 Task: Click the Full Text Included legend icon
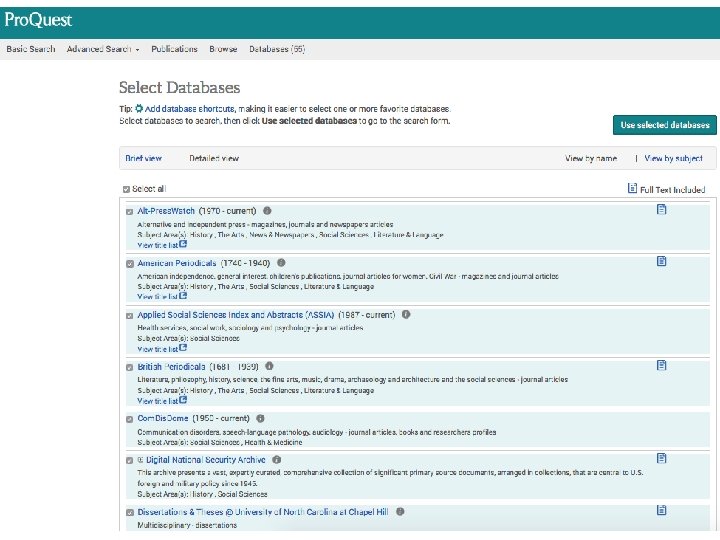click(x=632, y=188)
